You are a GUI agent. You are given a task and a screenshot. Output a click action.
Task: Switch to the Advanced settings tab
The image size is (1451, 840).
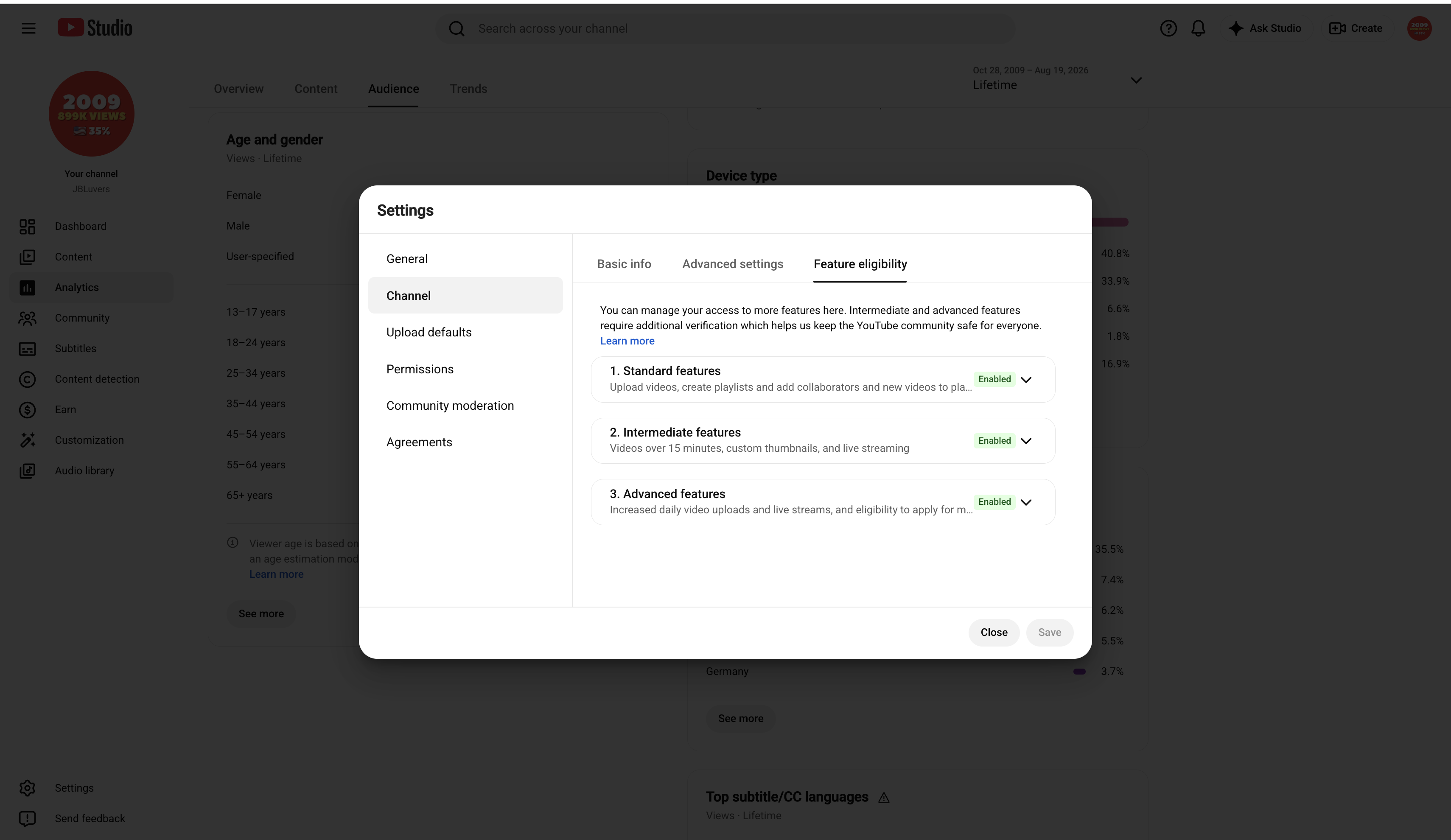click(732, 264)
